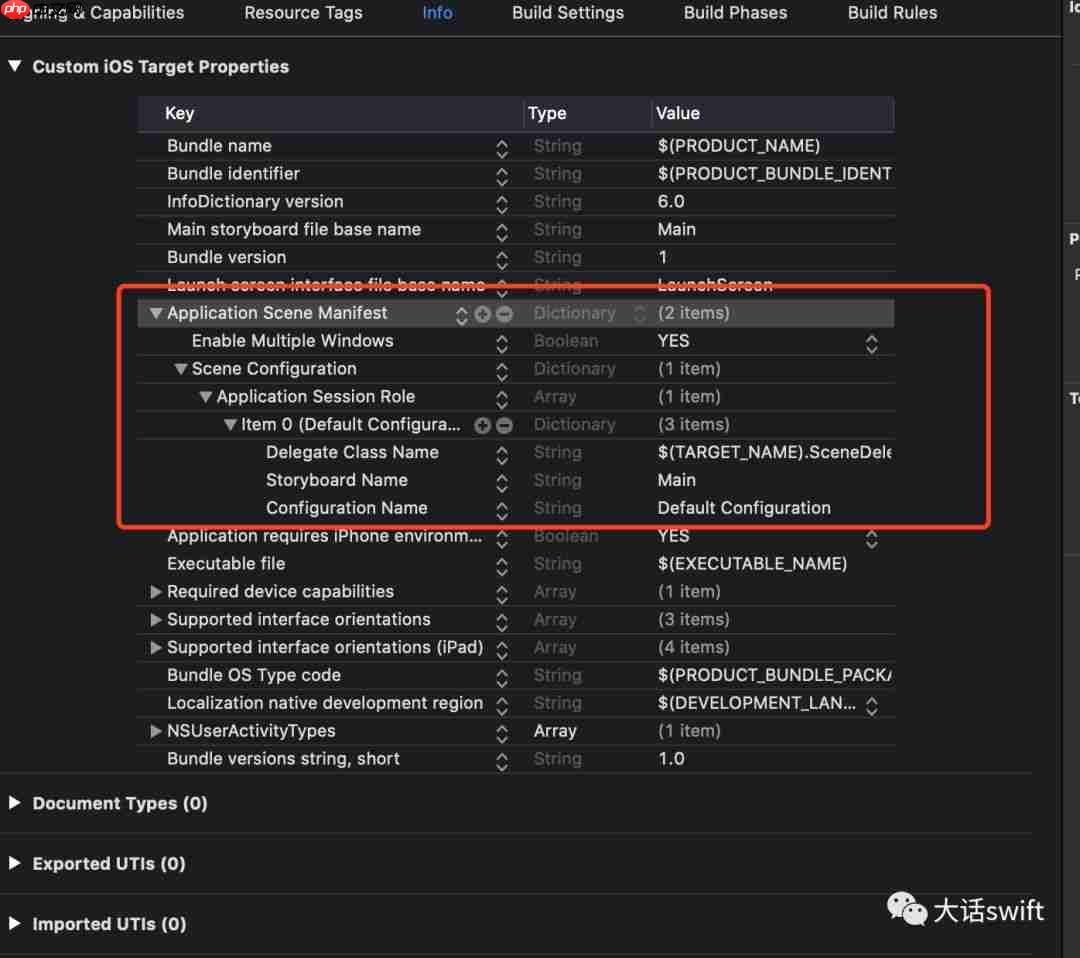
Task: Collapse the Application Scene Manifest entry
Action: click(156, 314)
